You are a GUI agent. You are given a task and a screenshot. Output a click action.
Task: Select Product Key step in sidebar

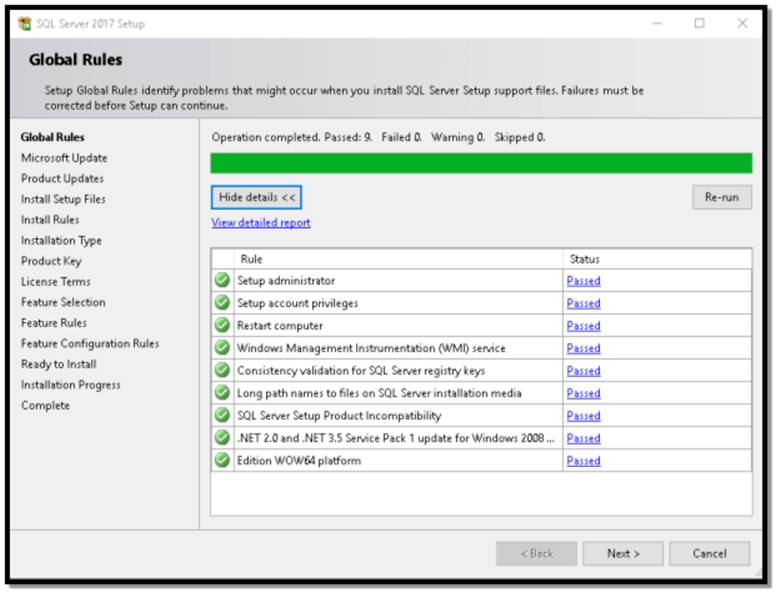51,261
